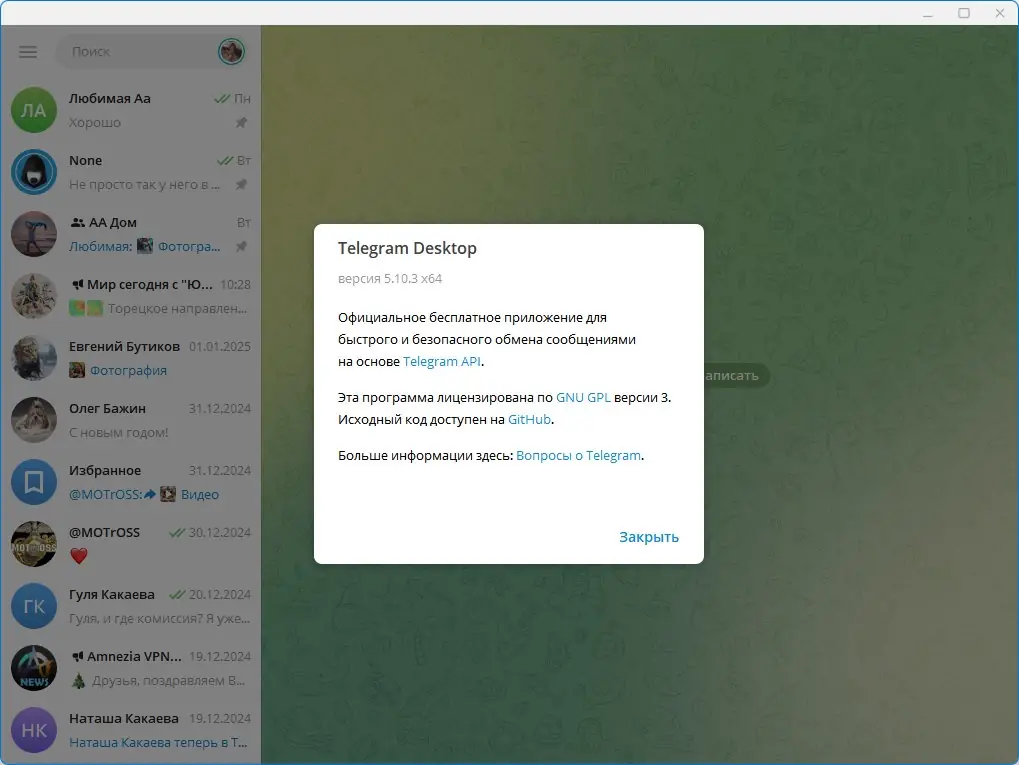Click the pin icon in None chat row
The height and width of the screenshot is (765, 1019).
coord(241,185)
